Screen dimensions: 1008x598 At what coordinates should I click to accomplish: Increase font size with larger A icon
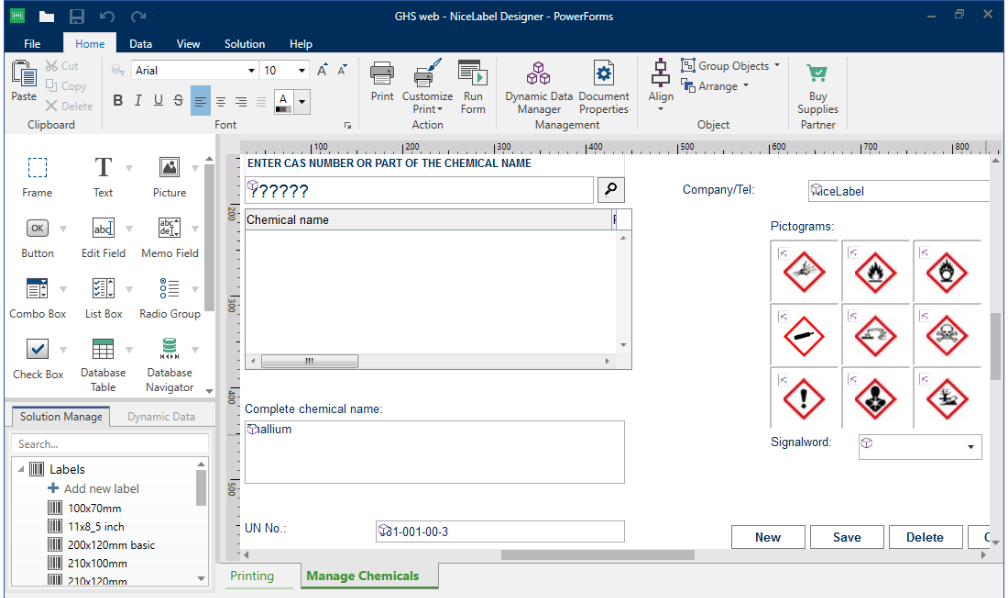(322, 70)
